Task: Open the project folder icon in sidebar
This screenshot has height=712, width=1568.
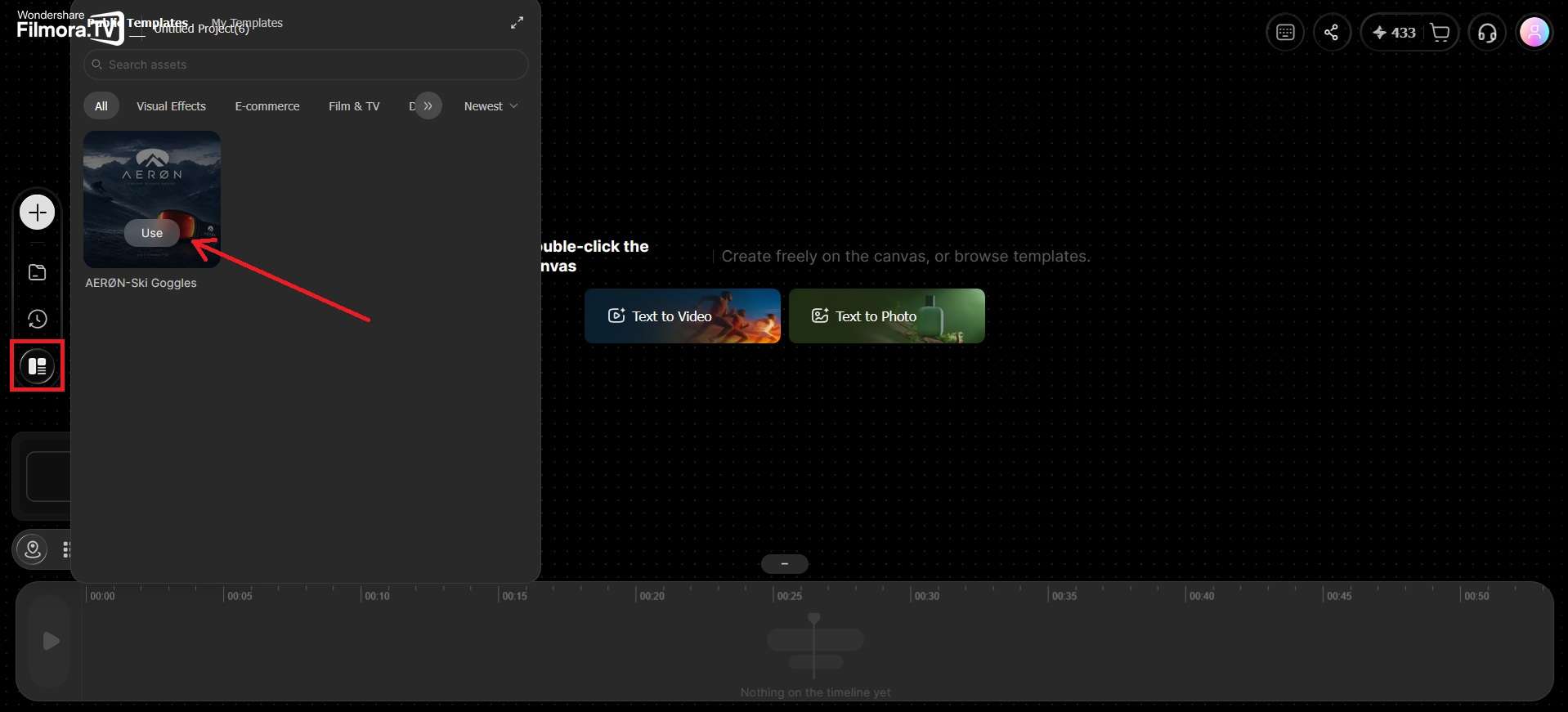Action: 37,272
